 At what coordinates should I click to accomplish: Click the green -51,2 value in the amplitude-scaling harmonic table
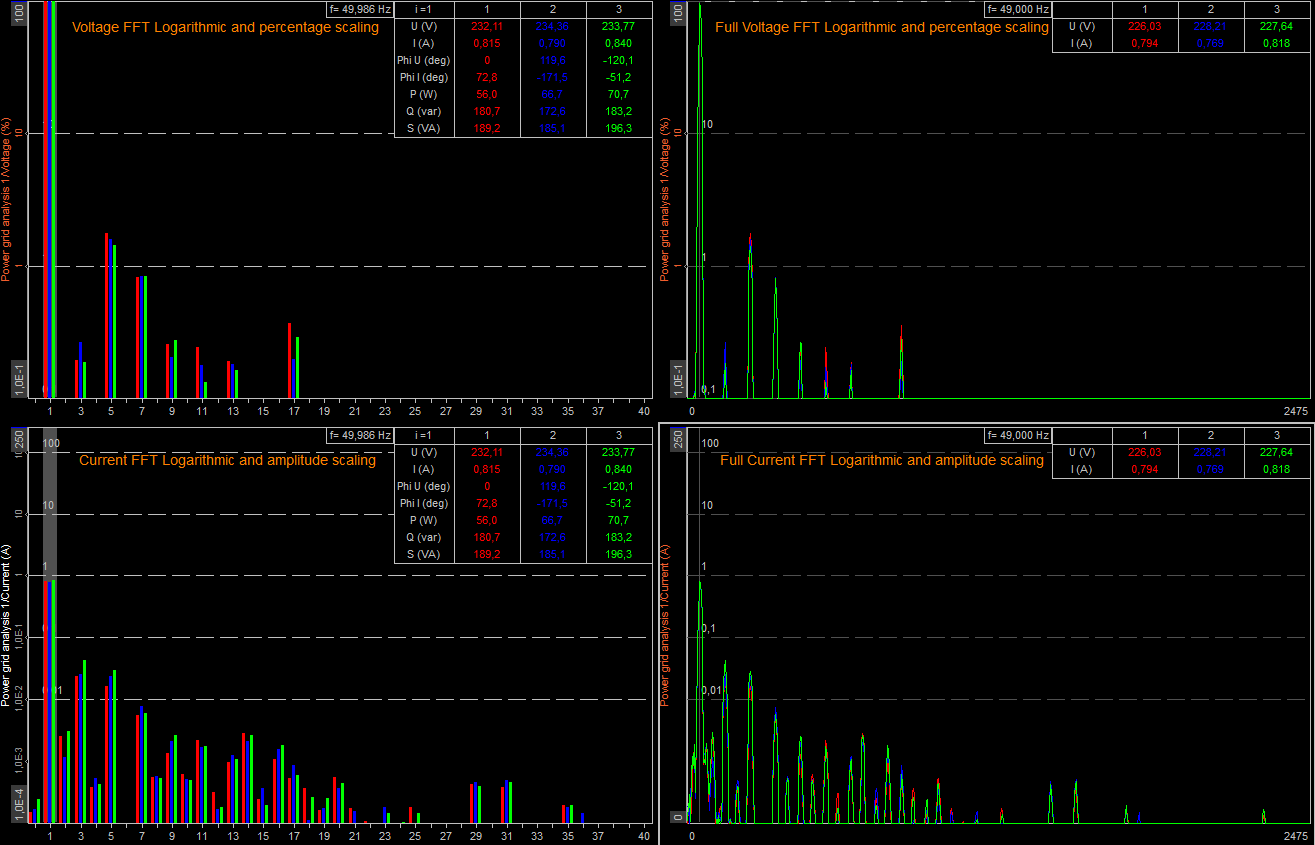618,503
